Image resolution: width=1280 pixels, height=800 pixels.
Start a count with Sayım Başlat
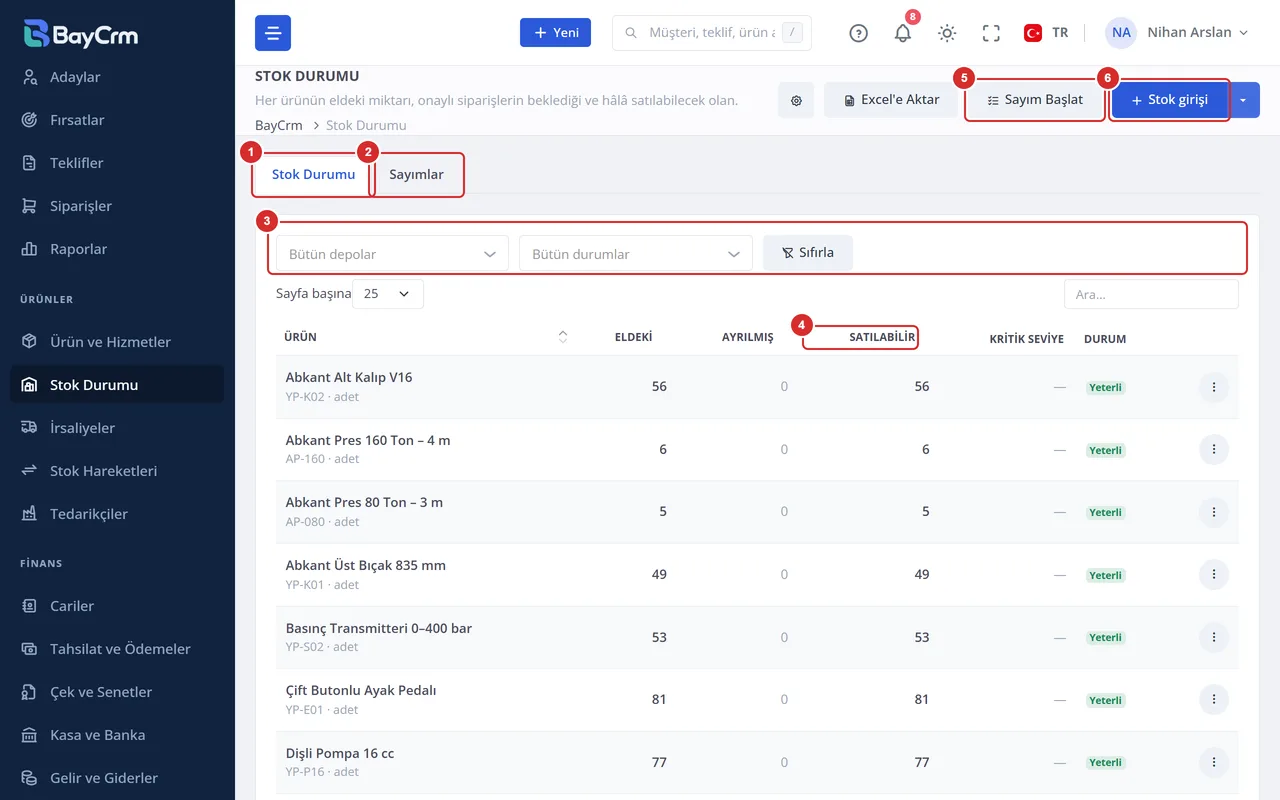[1035, 100]
